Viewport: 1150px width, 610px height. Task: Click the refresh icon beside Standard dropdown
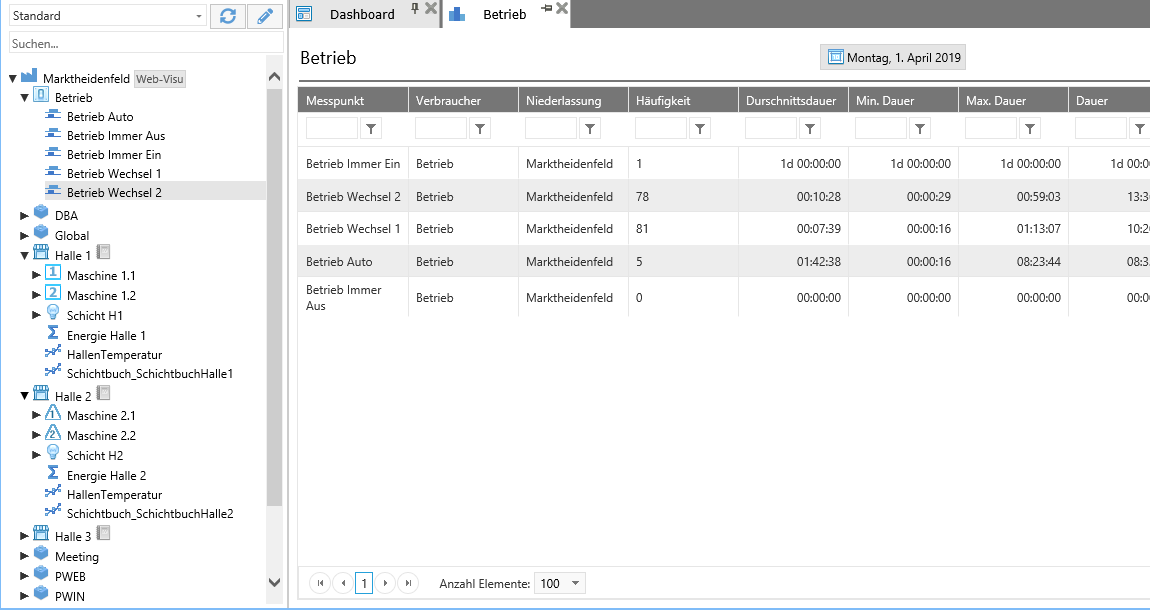228,16
